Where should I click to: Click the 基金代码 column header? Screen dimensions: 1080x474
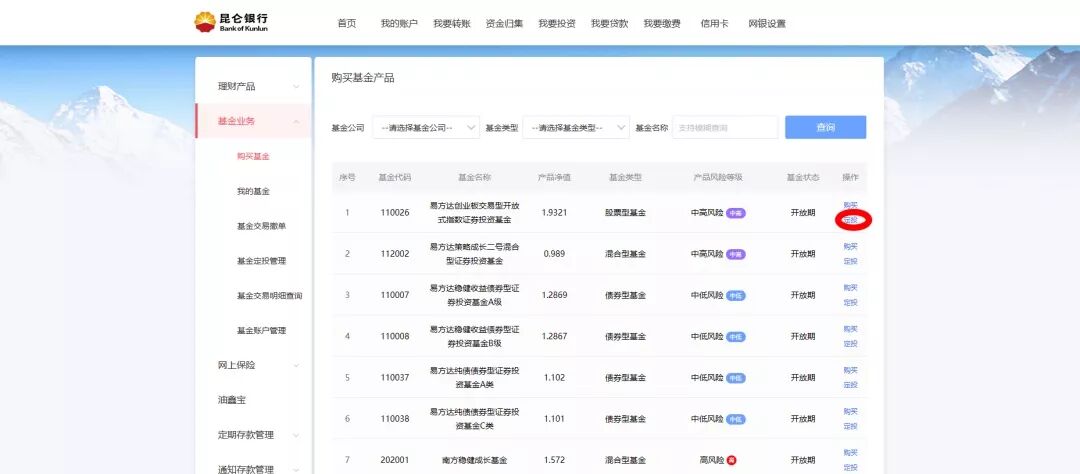[395, 178]
